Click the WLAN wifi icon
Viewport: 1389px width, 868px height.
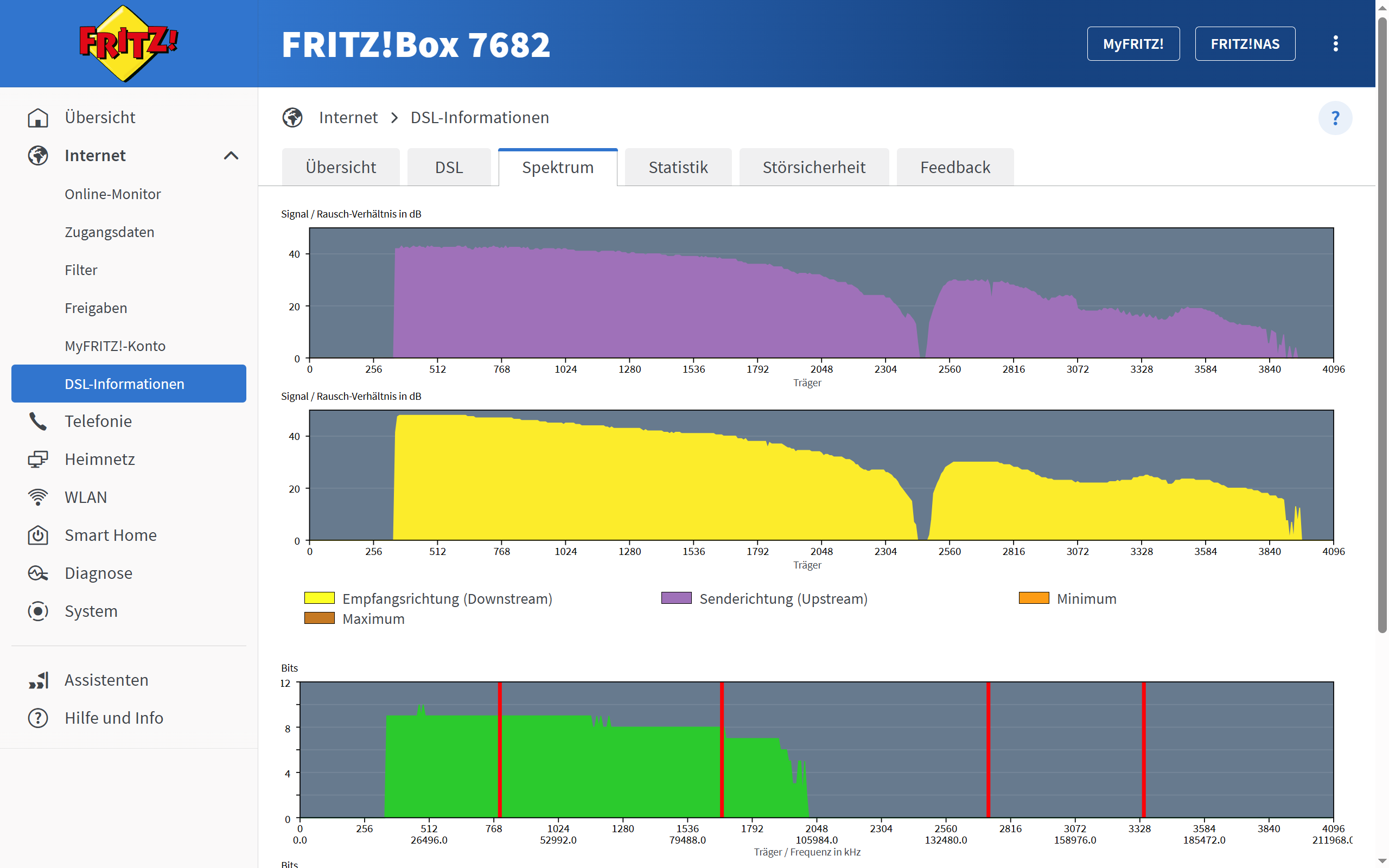tap(38, 497)
